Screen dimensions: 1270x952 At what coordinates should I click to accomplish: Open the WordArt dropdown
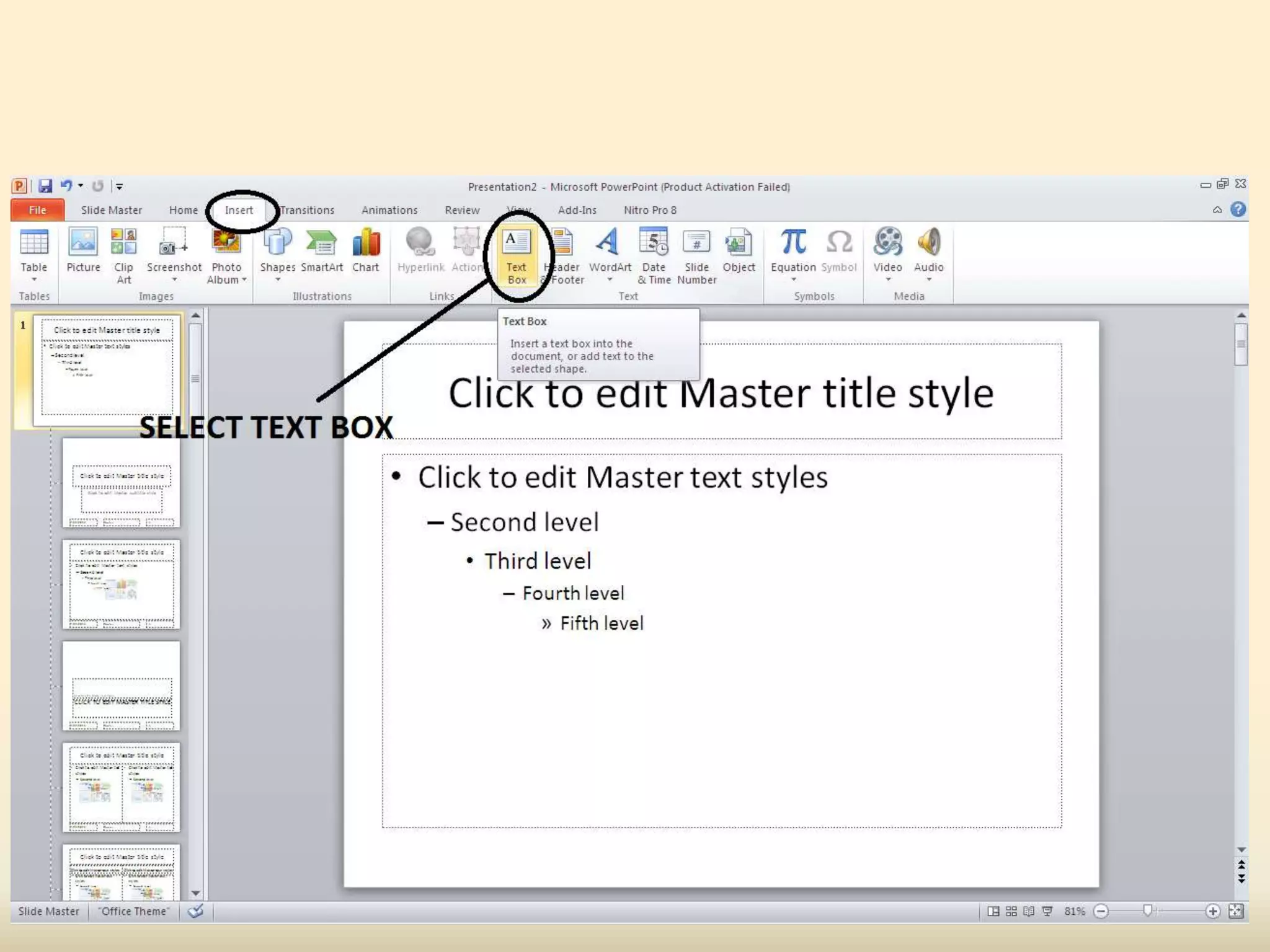point(610,280)
